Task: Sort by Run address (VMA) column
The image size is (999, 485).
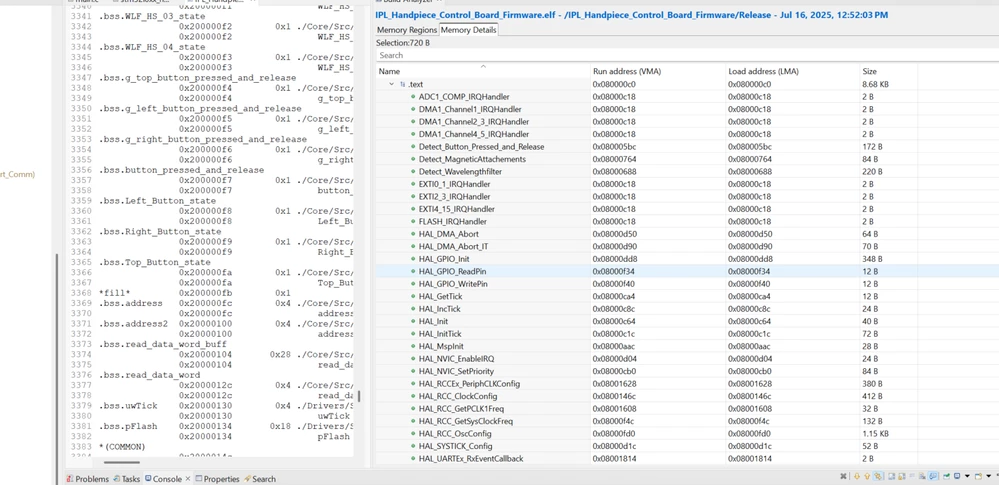Action: pos(658,71)
